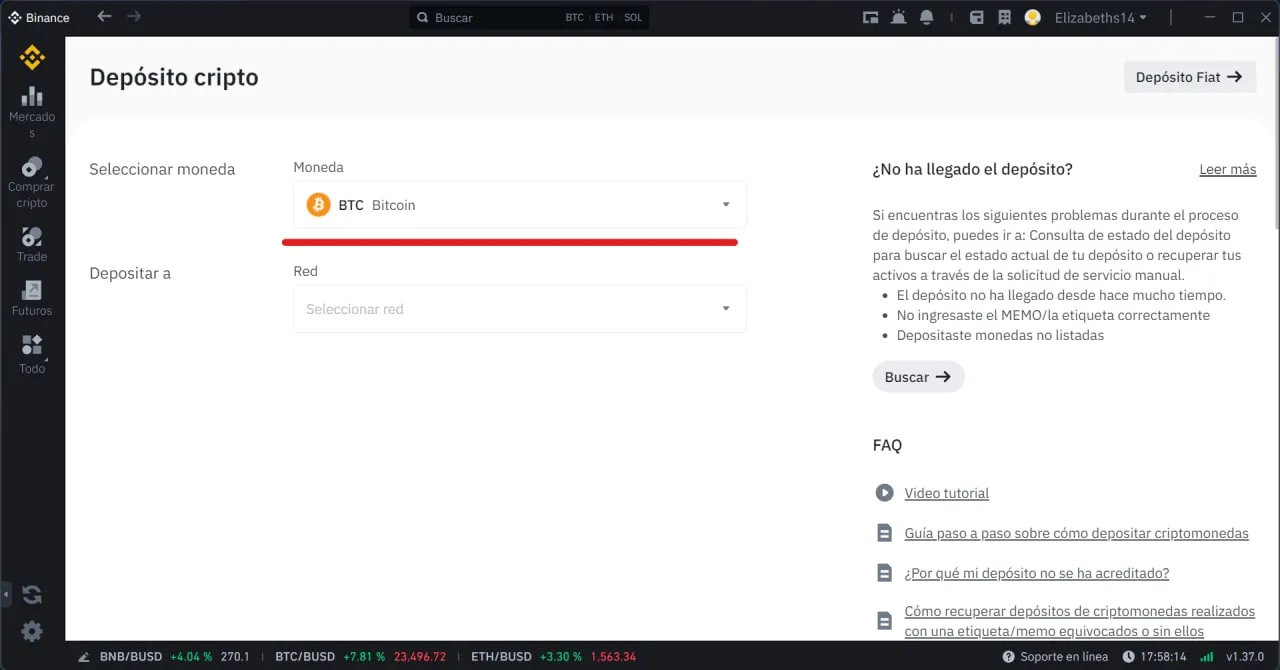Click the document icon beside Guía paso a paso
The width and height of the screenshot is (1280, 670).
(x=884, y=533)
